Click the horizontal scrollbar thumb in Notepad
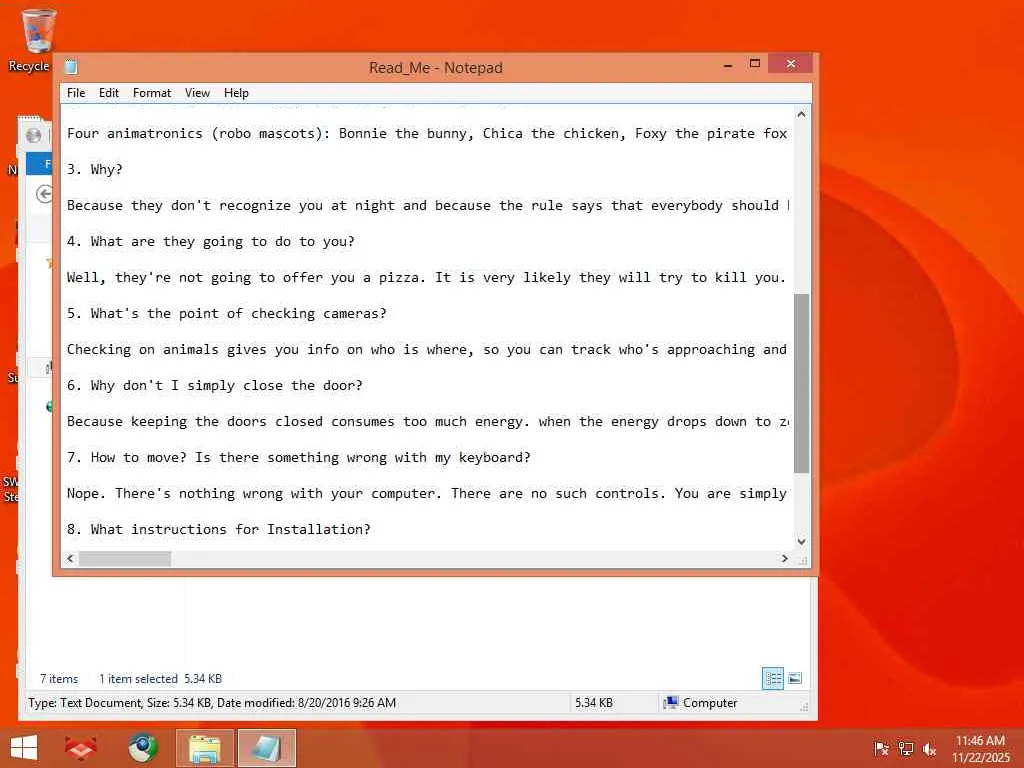Viewport: 1024px width, 768px height. 125,558
